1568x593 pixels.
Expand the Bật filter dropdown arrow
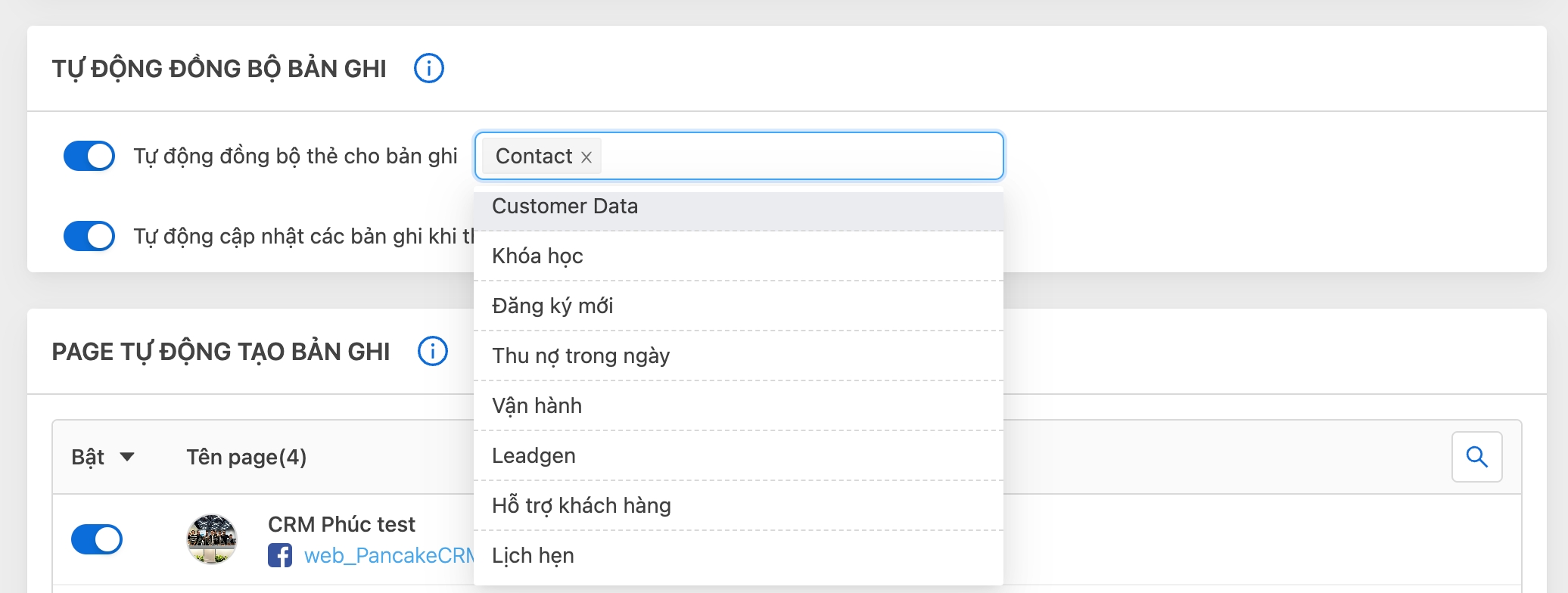tap(127, 457)
